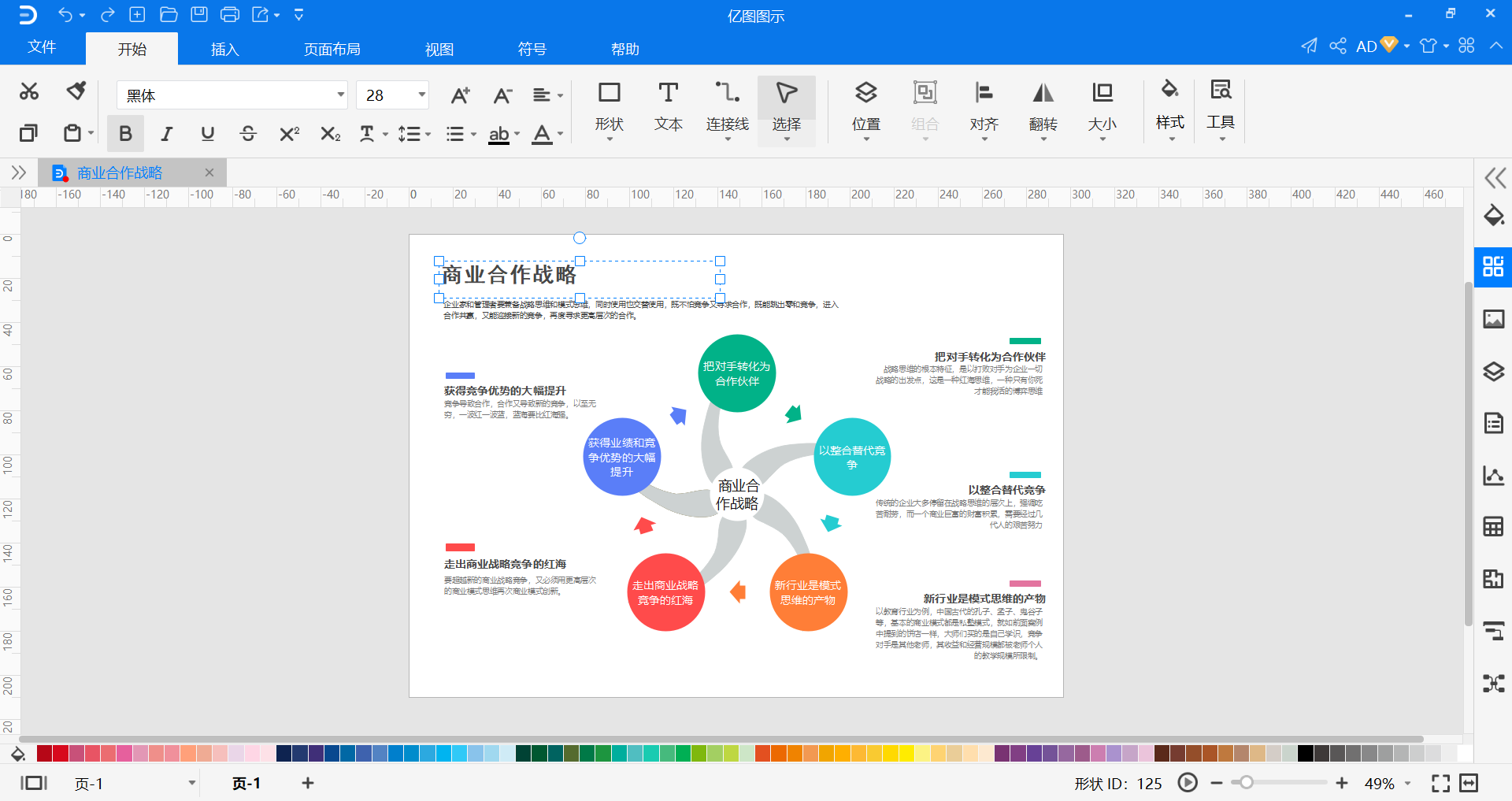This screenshot has width=1512, height=801.
Task: Open the 文件 menu
Action: [42, 47]
